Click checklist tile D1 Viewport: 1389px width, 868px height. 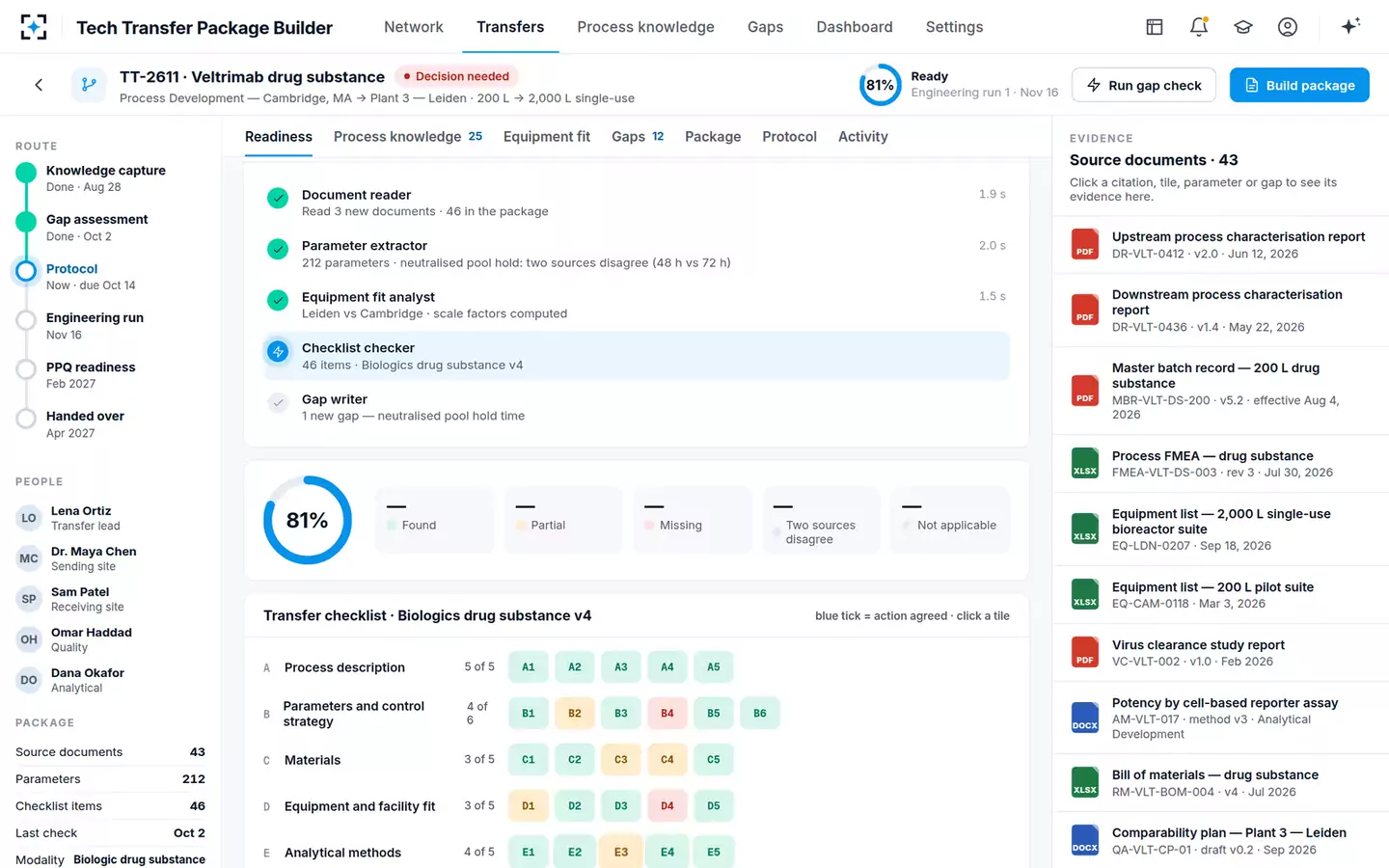(x=529, y=806)
